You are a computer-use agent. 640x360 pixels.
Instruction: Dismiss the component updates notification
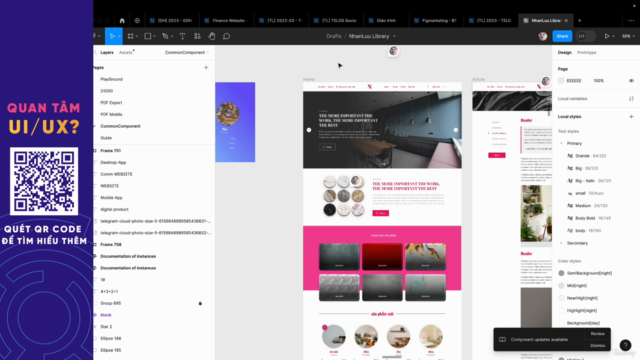point(597,346)
